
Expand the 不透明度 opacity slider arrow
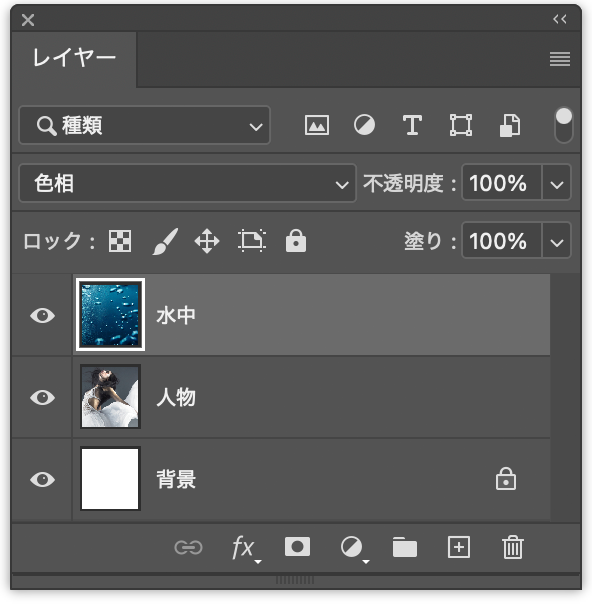(557, 183)
